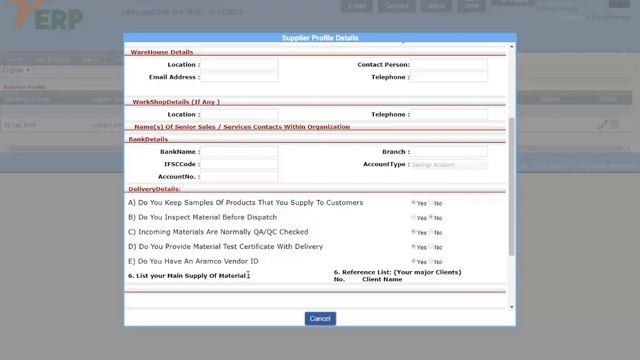Click the WorkShopDetails (If Any) heading
640x360 pixels.
pos(176,102)
